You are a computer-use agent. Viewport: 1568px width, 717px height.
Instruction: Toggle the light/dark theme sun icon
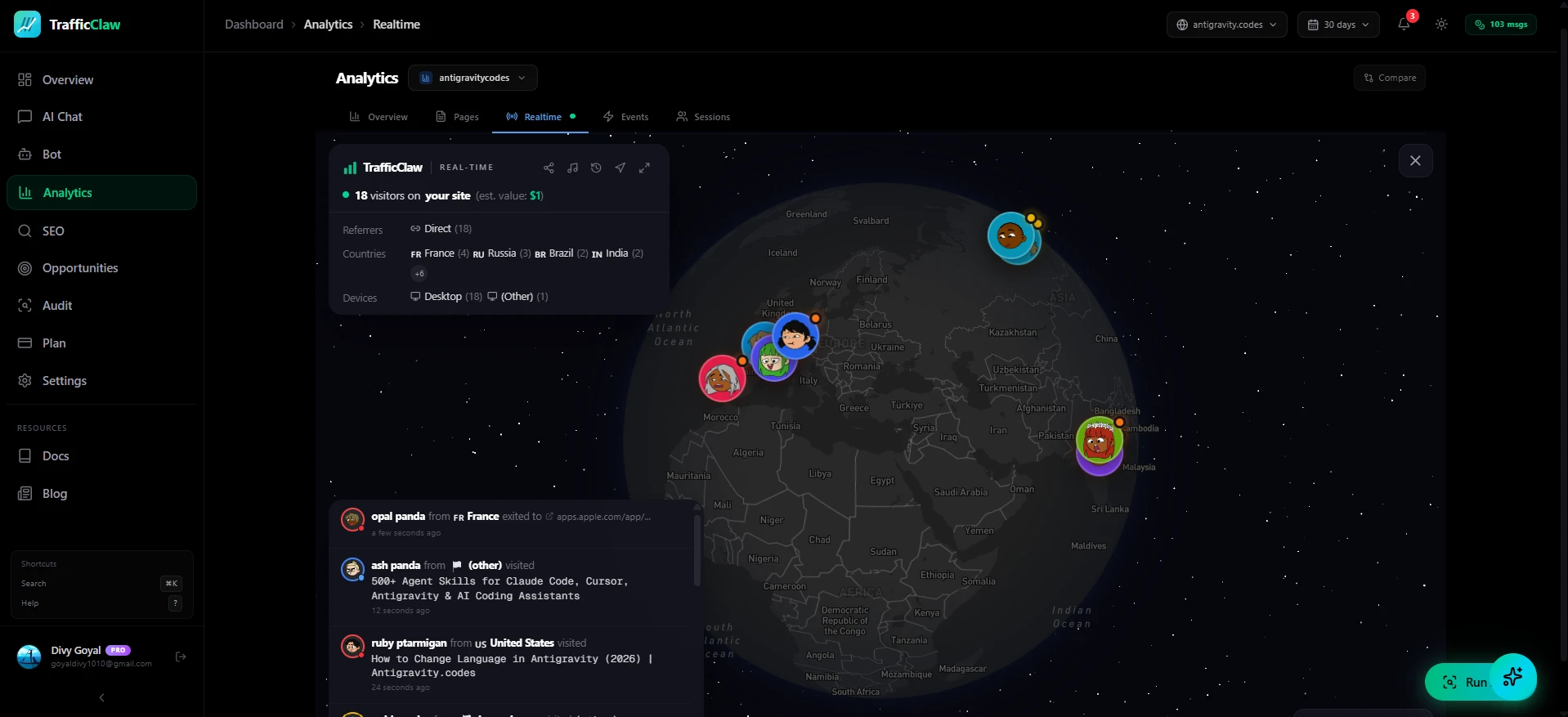click(1441, 25)
